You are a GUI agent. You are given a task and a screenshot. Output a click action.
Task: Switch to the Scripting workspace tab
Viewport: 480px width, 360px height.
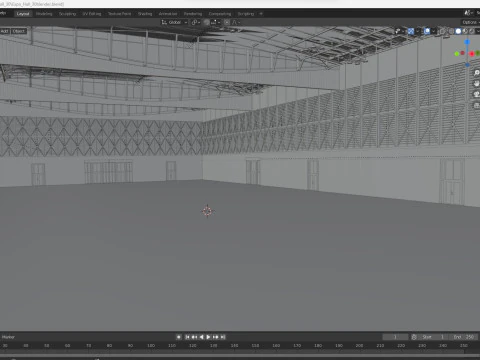(x=246, y=14)
